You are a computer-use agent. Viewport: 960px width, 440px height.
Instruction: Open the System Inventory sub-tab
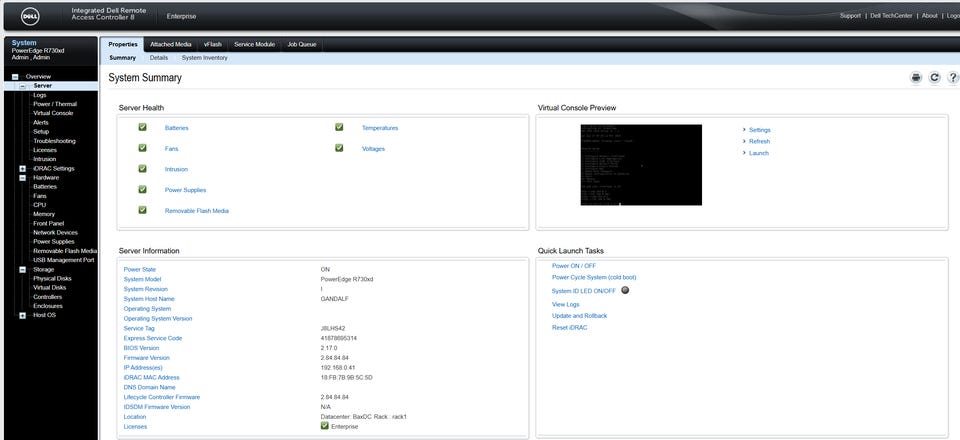click(204, 58)
